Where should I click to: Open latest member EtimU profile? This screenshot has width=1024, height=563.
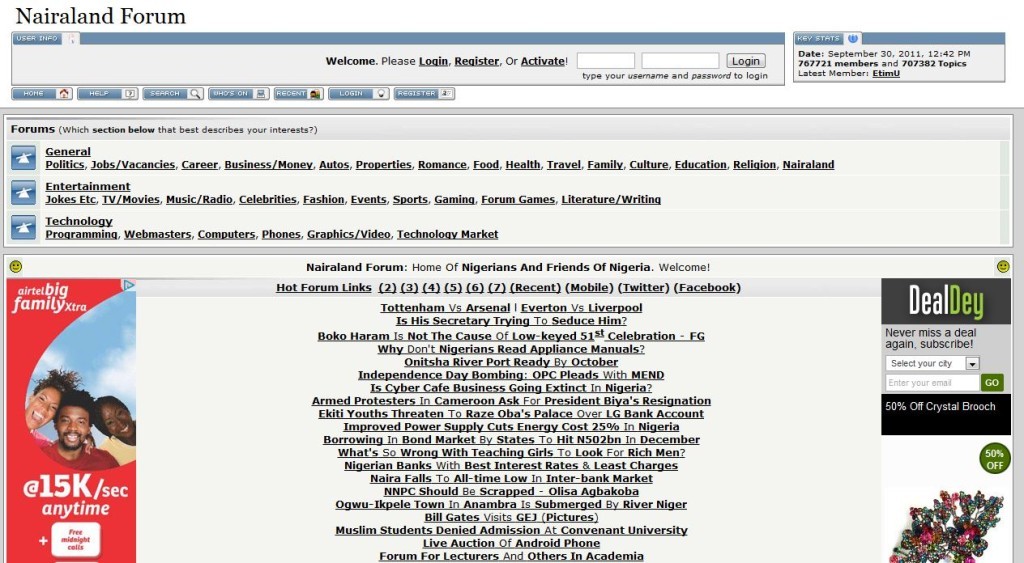tap(886, 73)
